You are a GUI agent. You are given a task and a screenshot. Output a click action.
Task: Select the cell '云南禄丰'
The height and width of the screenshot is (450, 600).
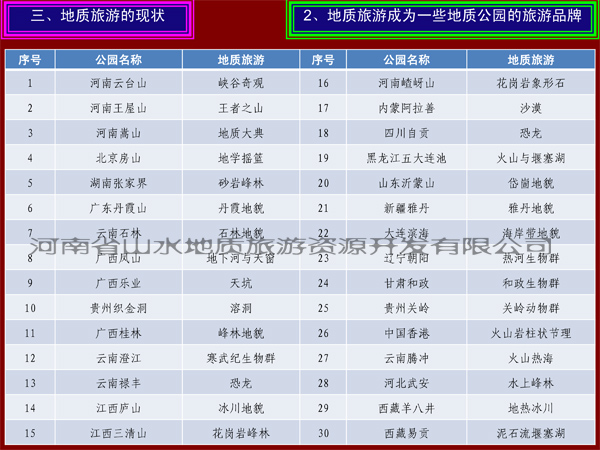point(119,383)
